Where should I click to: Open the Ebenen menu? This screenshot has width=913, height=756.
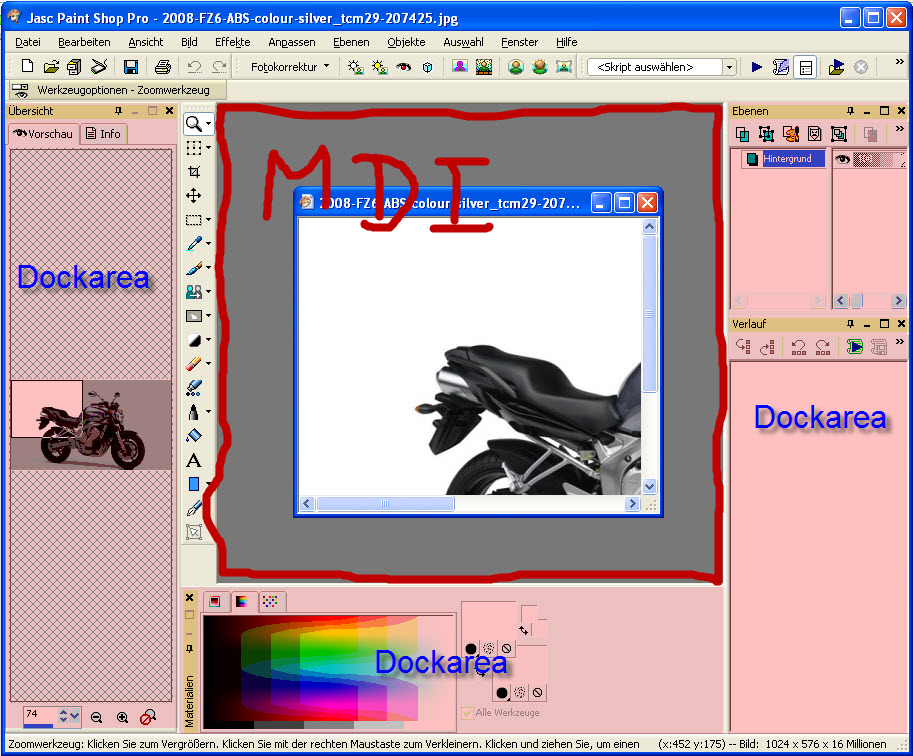[351, 42]
